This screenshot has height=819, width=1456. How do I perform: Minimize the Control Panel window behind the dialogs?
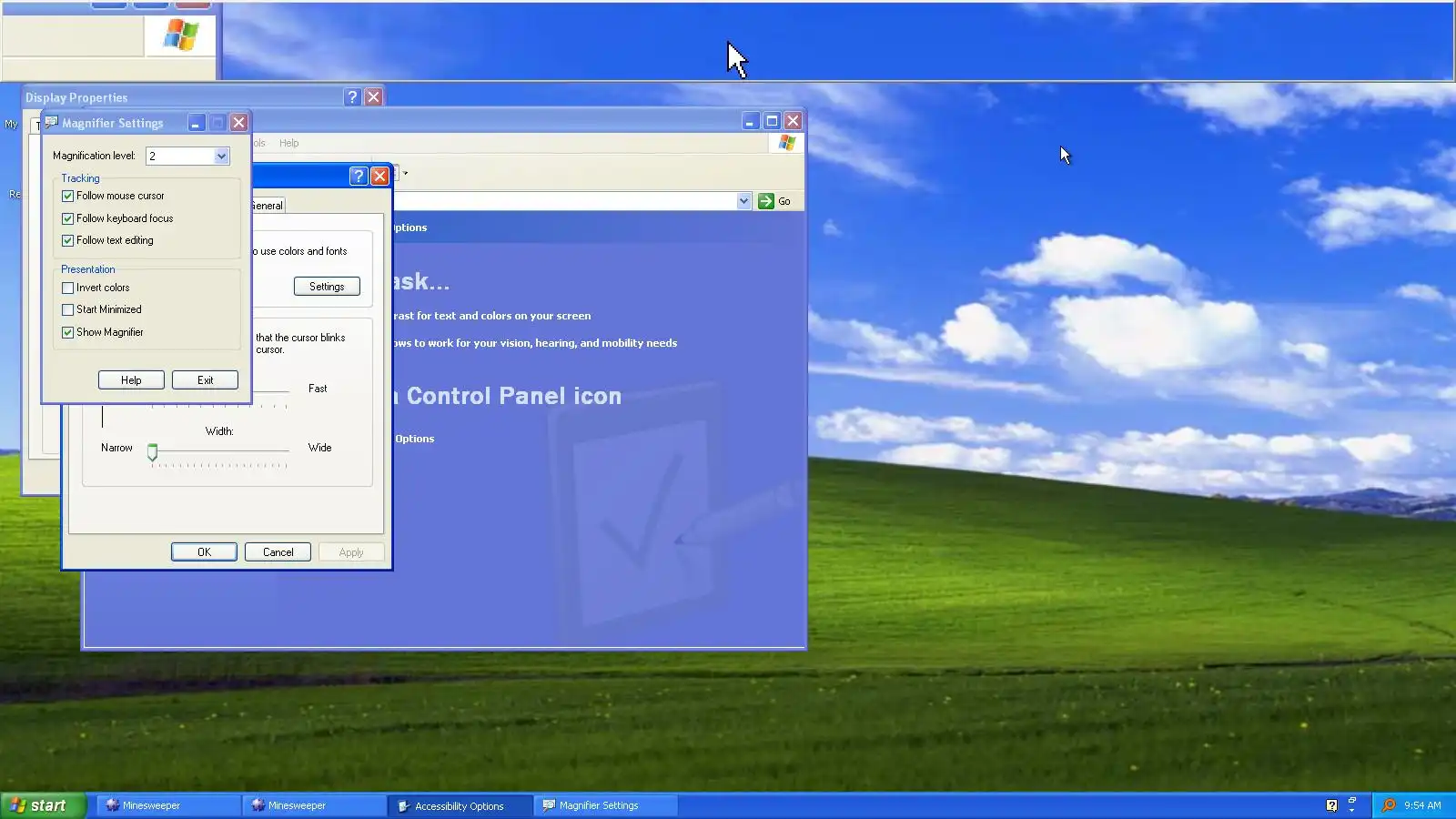[x=750, y=121]
